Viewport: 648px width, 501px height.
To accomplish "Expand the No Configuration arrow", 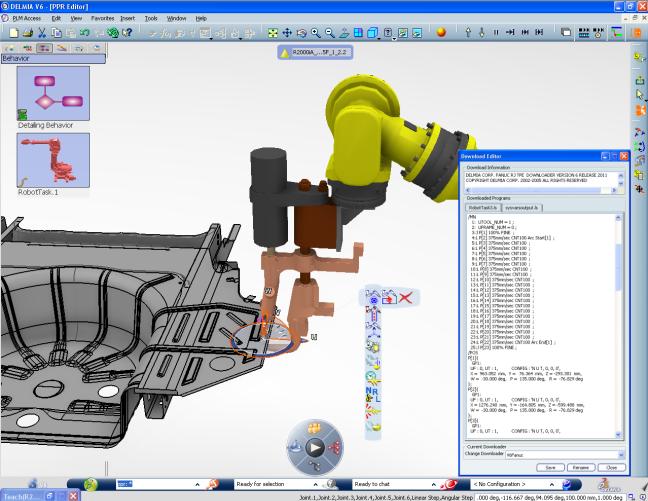I will click(552, 484).
